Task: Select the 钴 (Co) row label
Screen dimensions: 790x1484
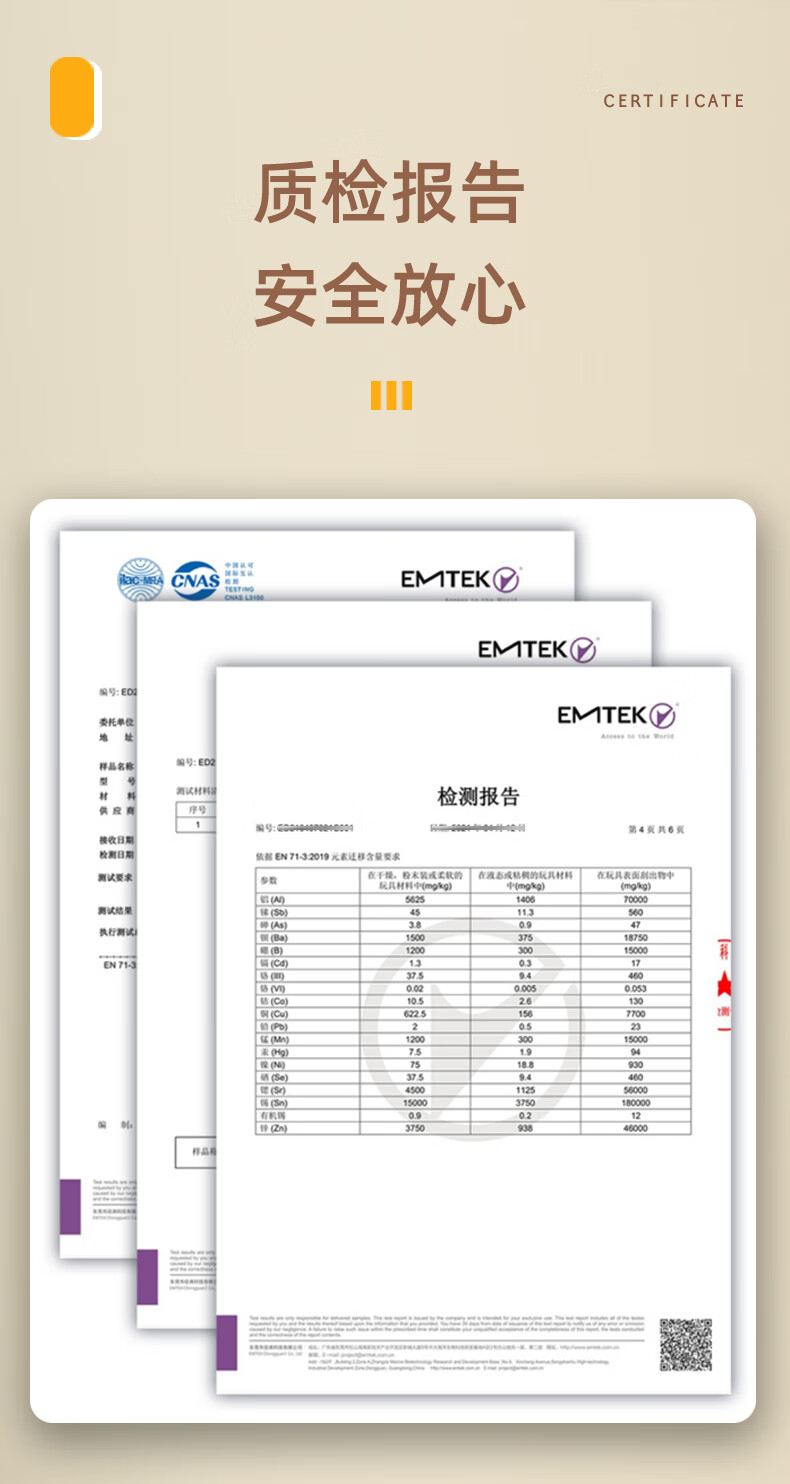Action: tap(273, 1001)
